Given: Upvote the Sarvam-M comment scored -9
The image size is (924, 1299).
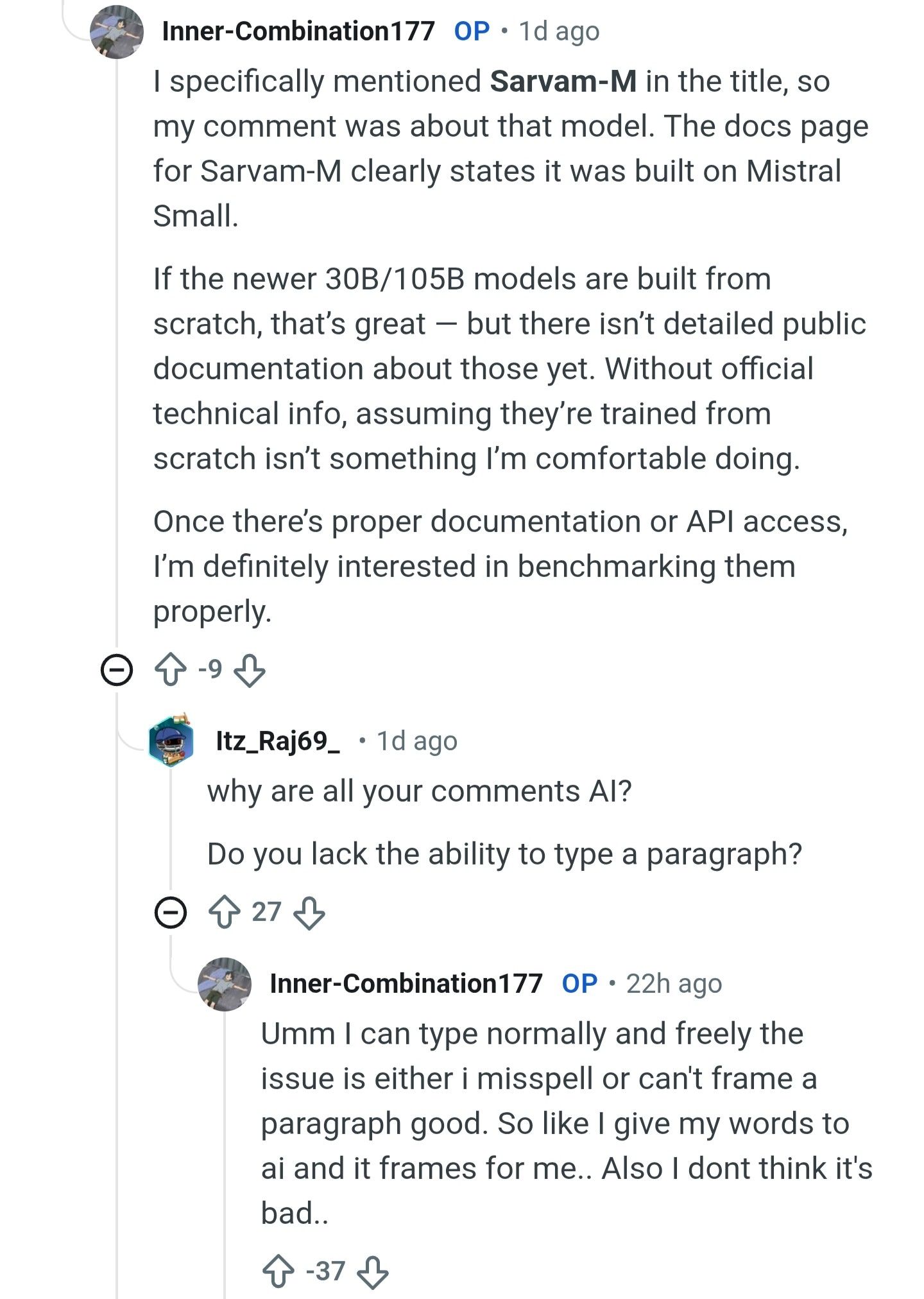Looking at the screenshot, I should [171, 670].
